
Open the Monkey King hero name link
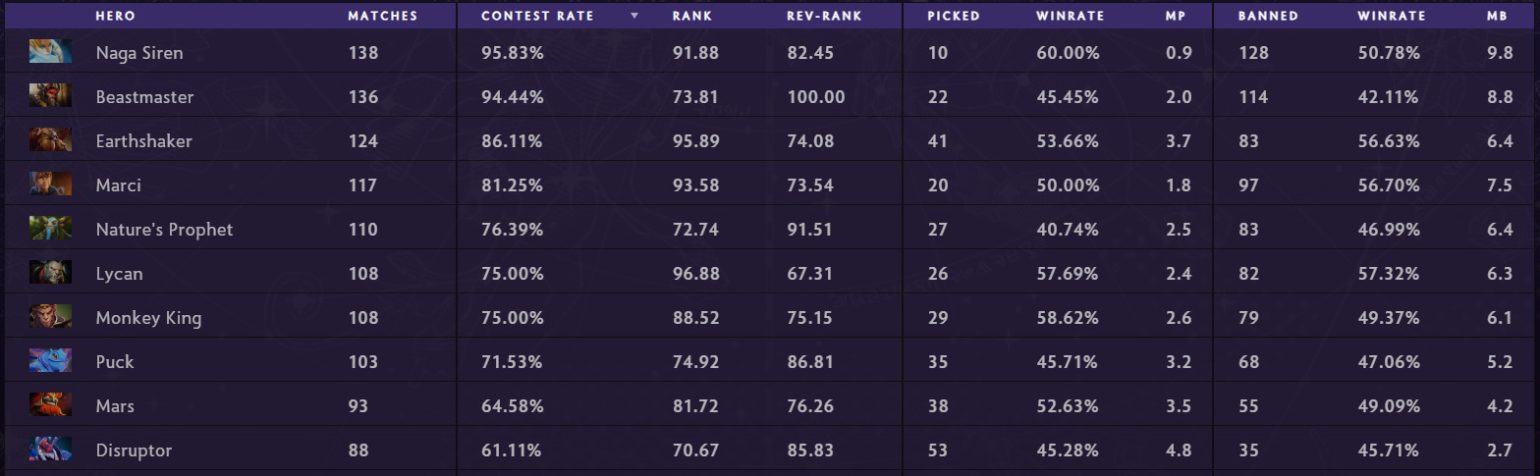[148, 318]
